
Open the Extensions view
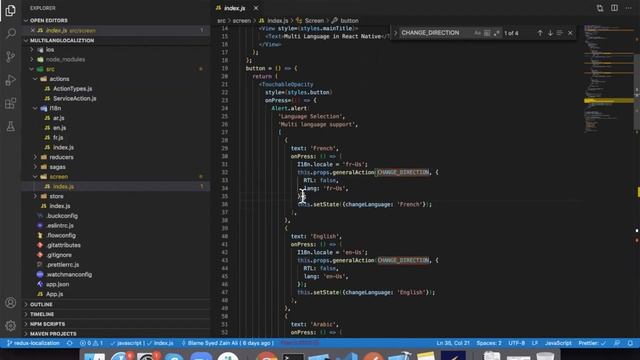pyautogui.click(x=11, y=103)
